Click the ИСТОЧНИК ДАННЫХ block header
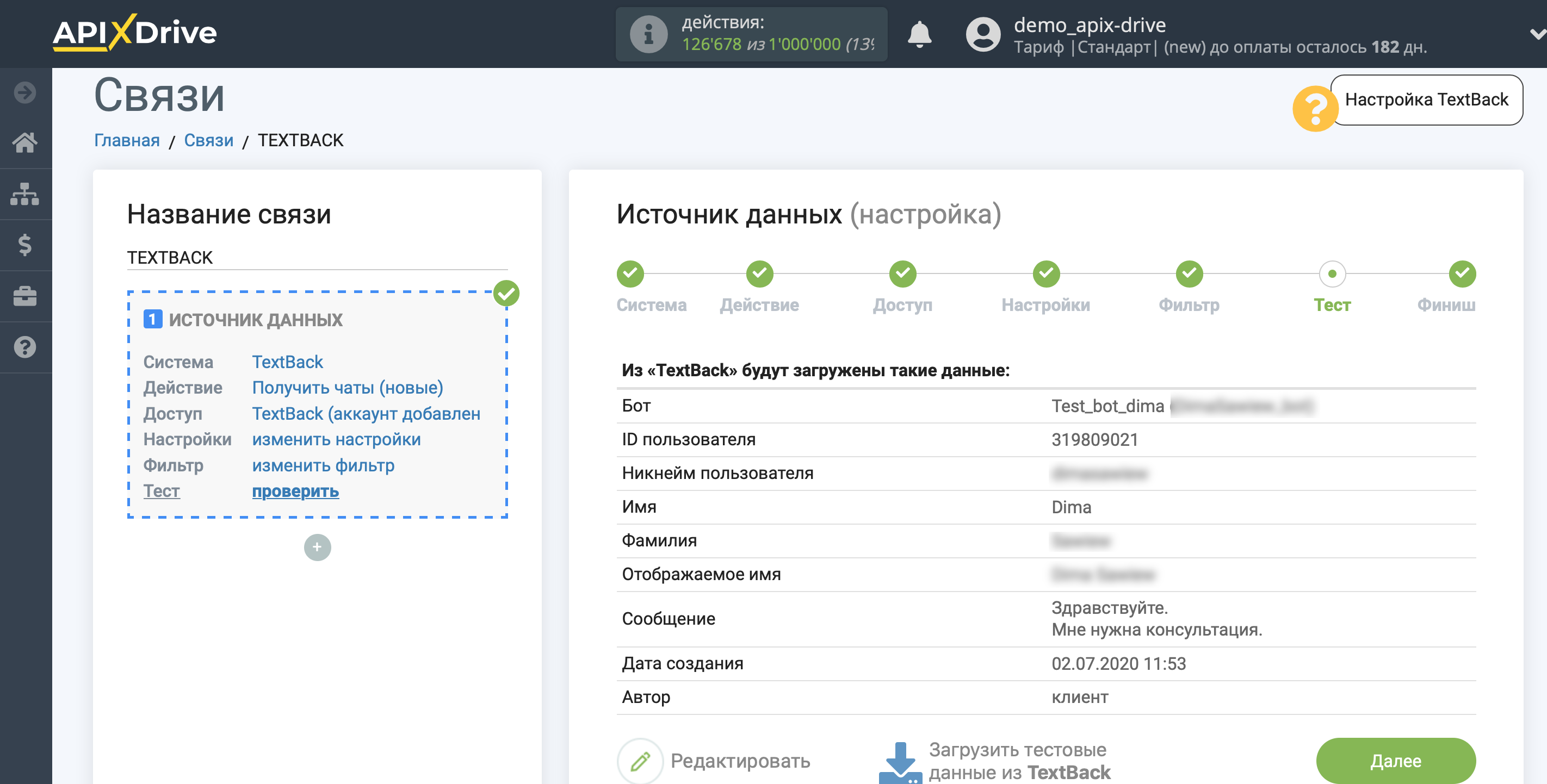 (255, 320)
